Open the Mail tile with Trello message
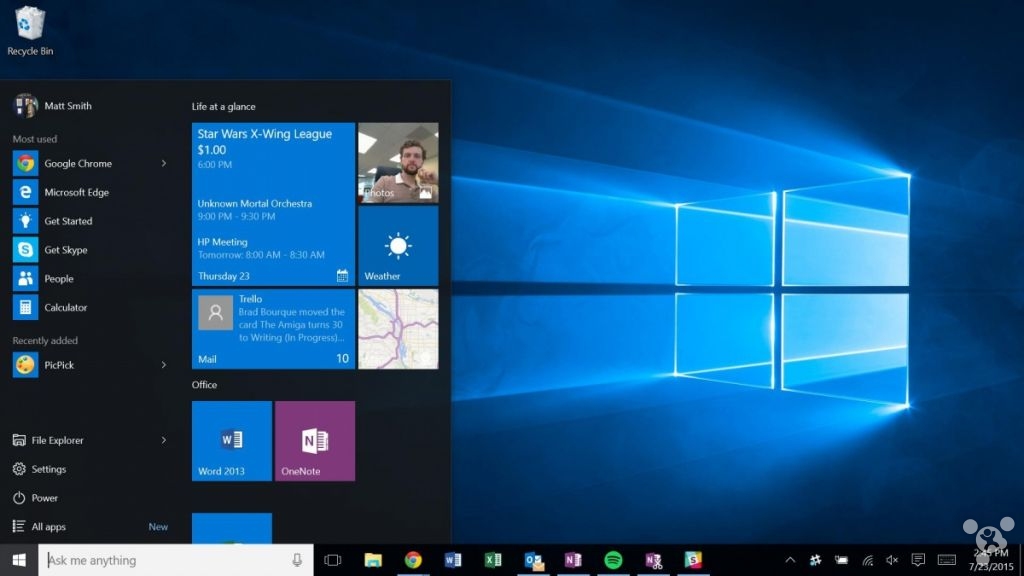This screenshot has height=576, width=1024. [273, 329]
